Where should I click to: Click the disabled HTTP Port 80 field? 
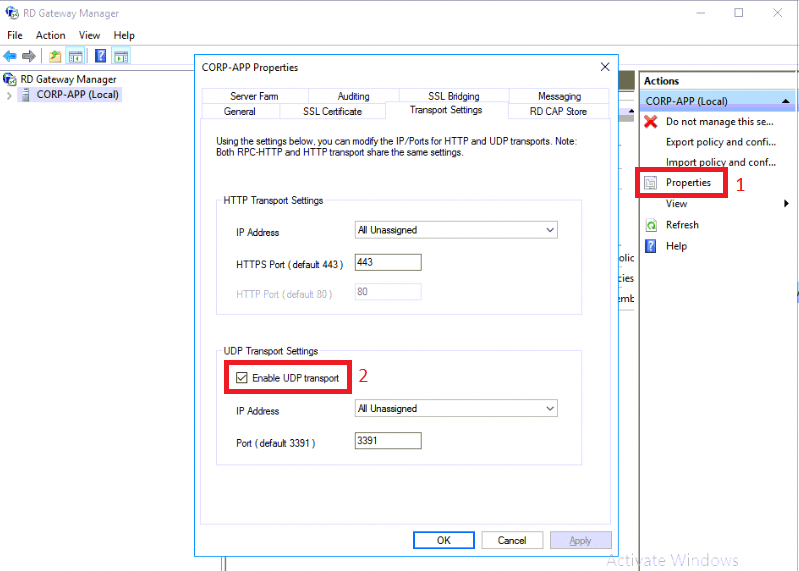pos(388,292)
